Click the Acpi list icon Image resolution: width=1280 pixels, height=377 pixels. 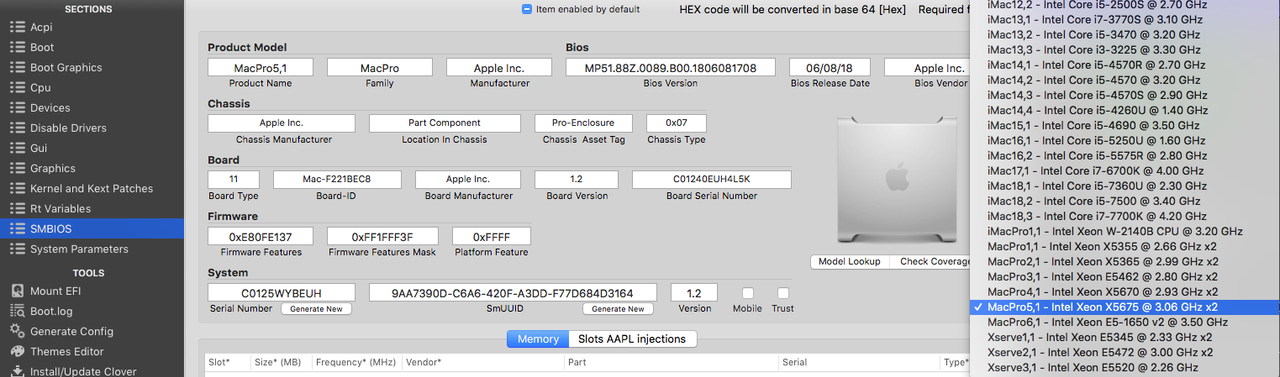point(17,27)
